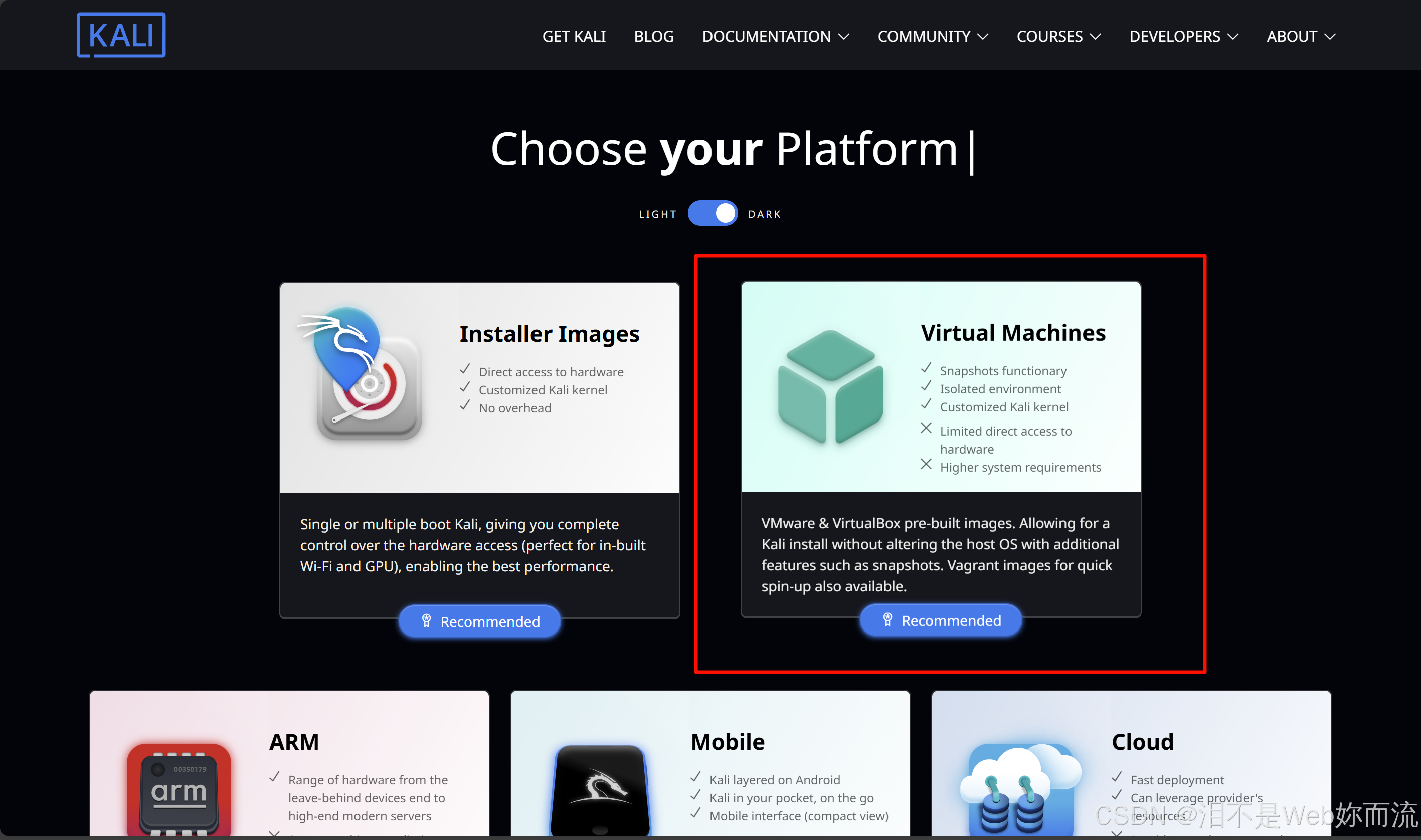Open the Get Kali menu item

click(574, 36)
